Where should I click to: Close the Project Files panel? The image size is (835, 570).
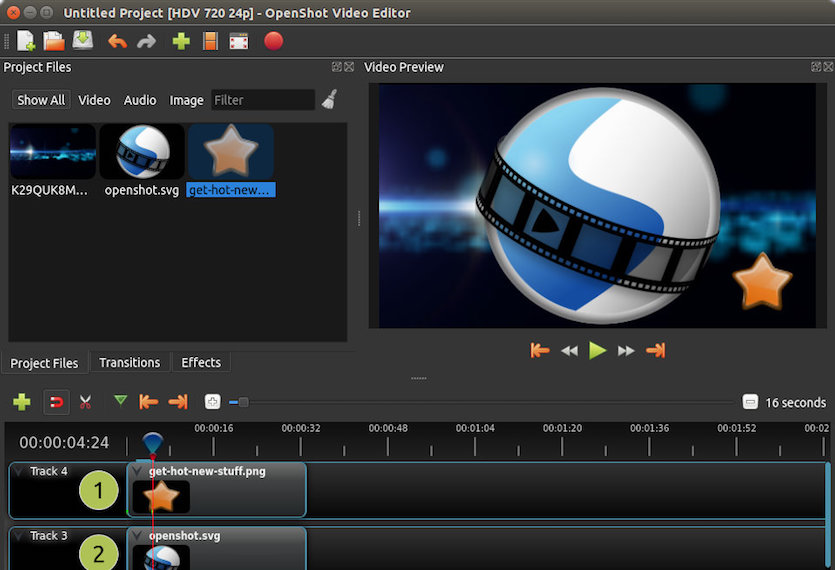pyautogui.click(x=349, y=67)
